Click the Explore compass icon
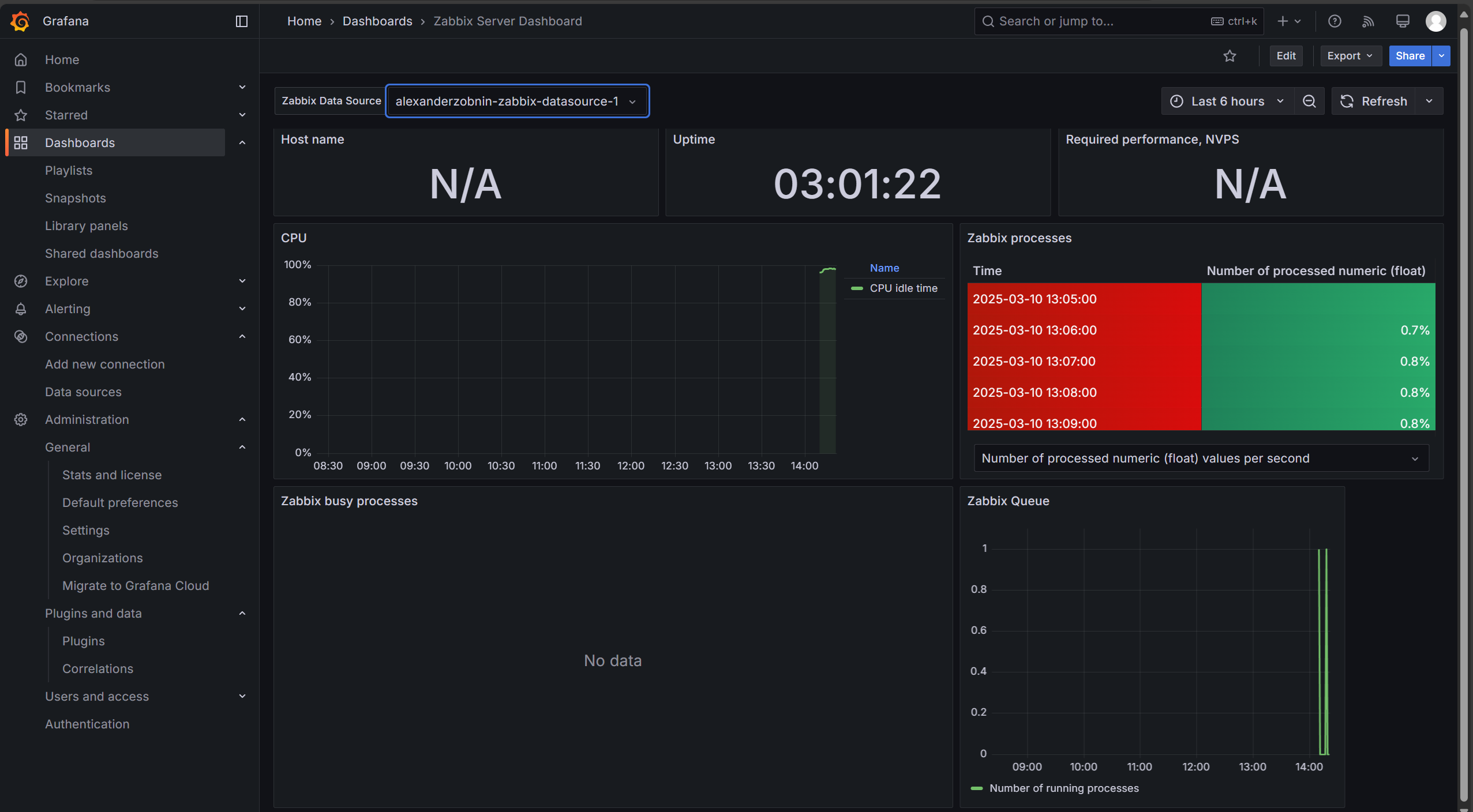Viewport: 1473px width, 812px height. point(21,281)
